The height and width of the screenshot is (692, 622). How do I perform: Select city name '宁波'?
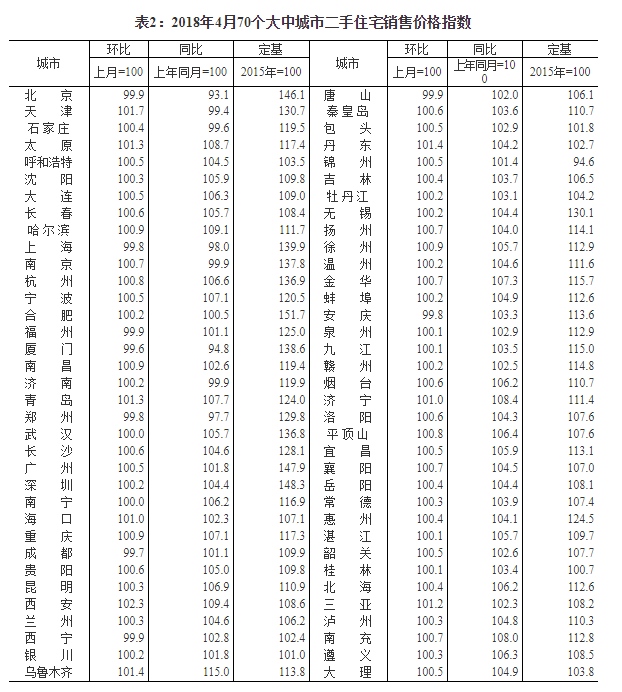[x=49, y=298]
